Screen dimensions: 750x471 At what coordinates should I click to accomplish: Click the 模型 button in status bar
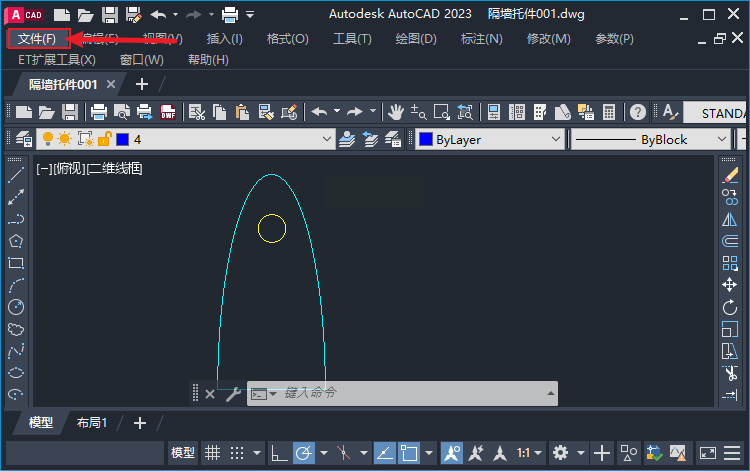183,453
